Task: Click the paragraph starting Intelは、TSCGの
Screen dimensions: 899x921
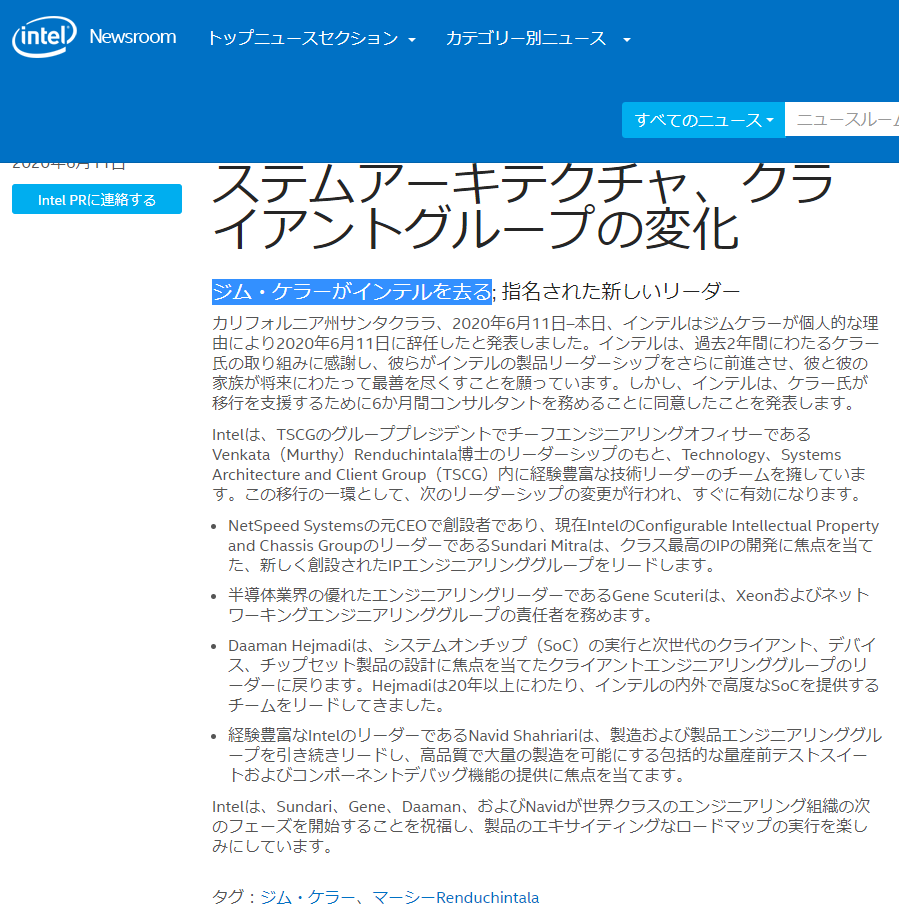Action: (x=538, y=464)
